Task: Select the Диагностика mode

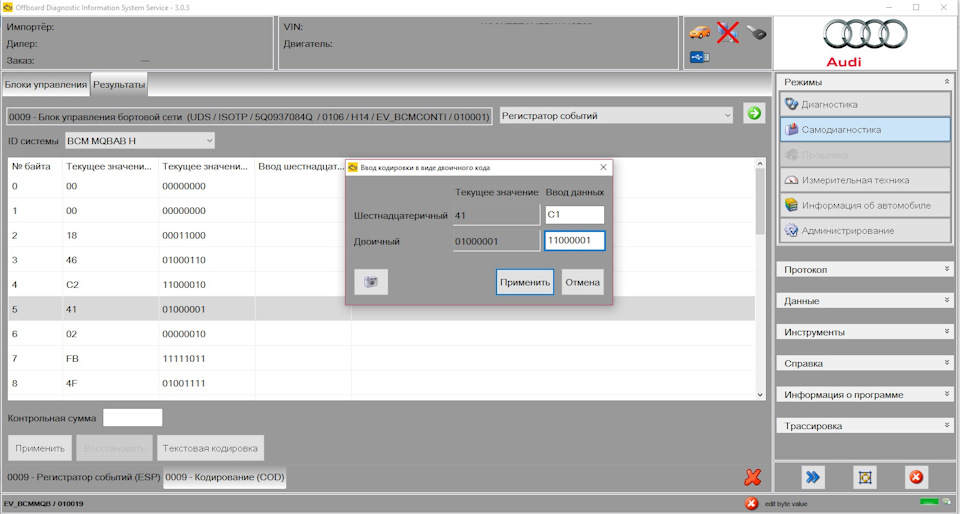Action: click(x=865, y=104)
